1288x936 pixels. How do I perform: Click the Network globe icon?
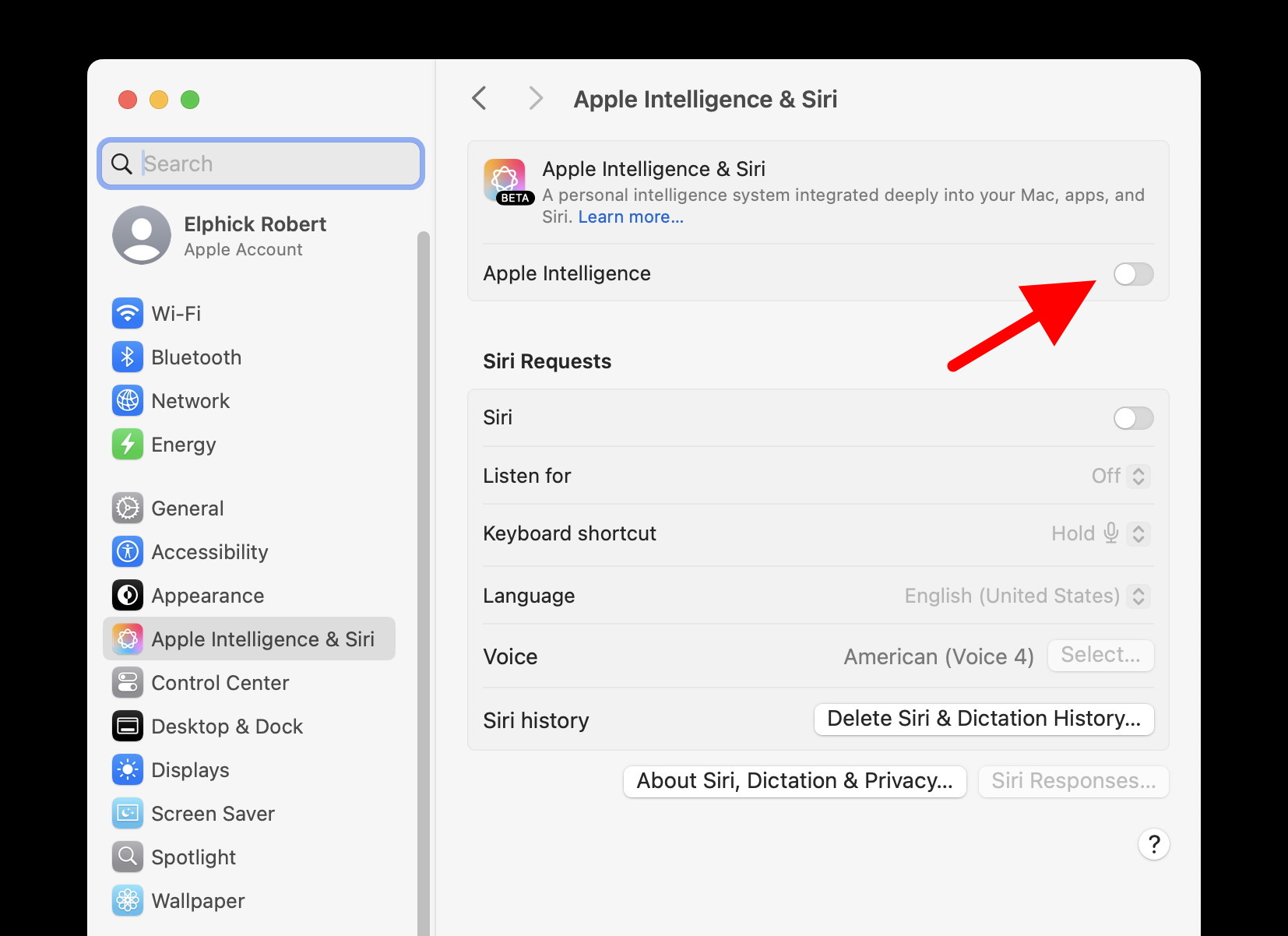click(128, 401)
